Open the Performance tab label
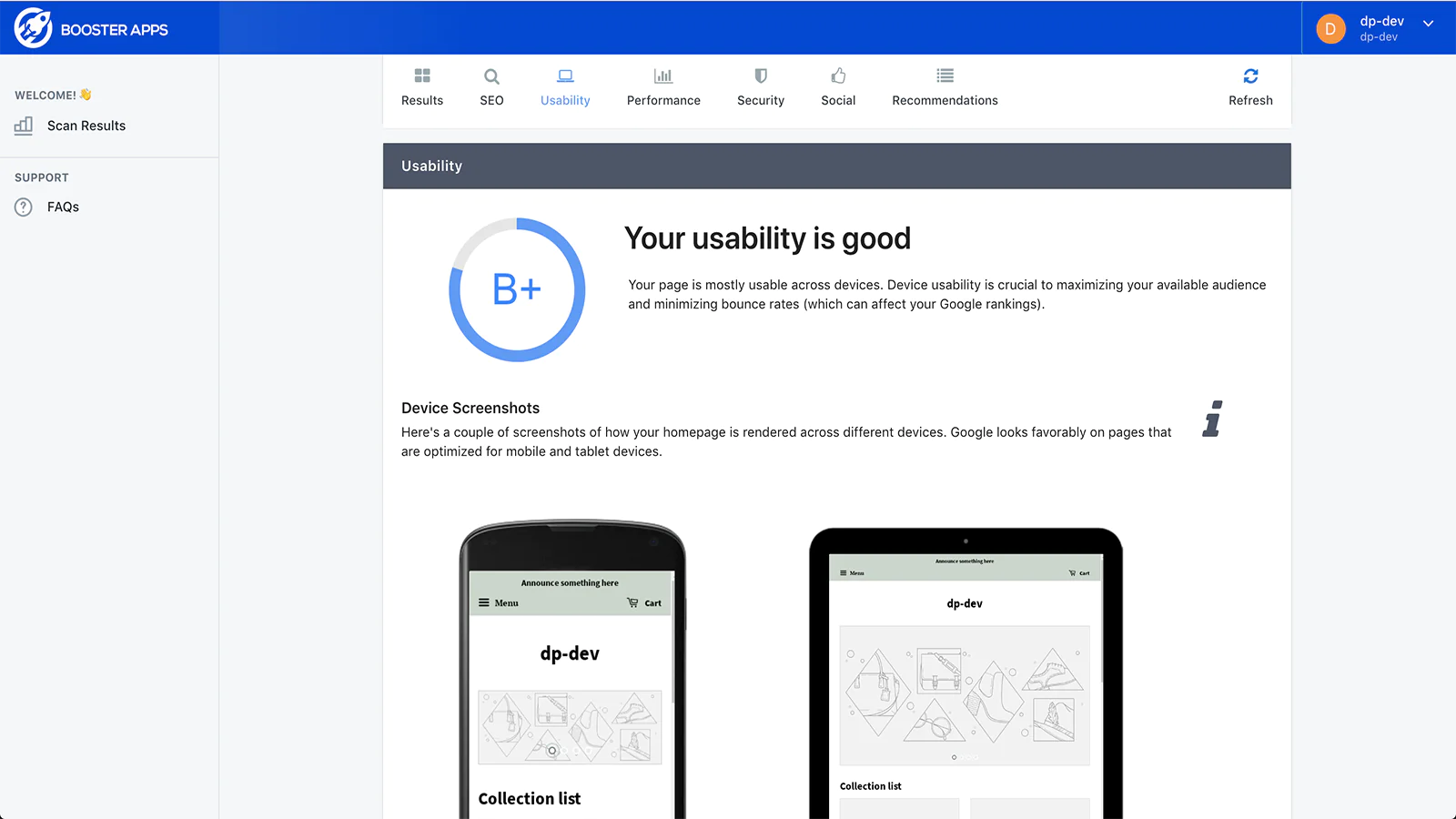The image size is (1456, 819). point(663,100)
